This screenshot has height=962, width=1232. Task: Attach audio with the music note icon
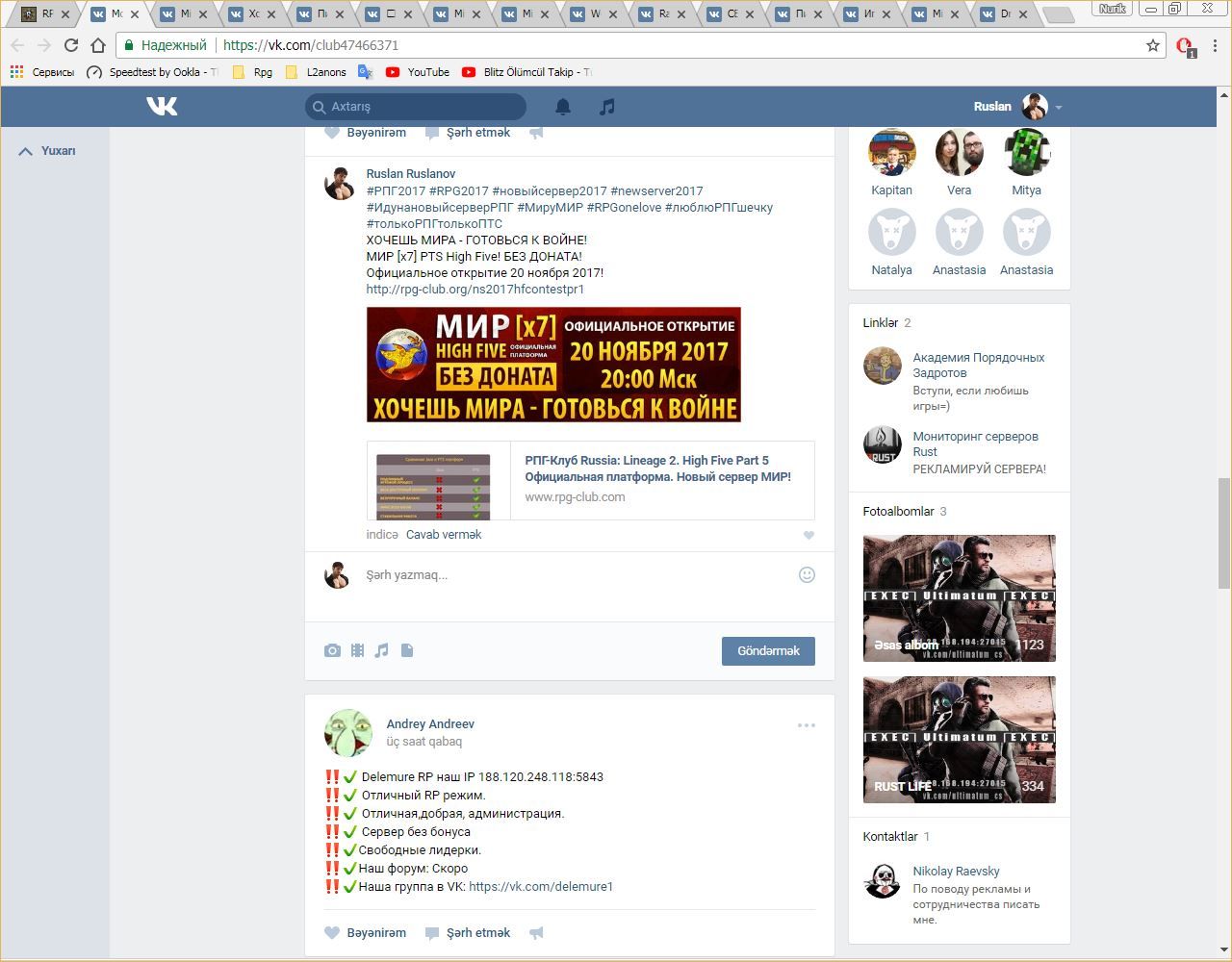(x=382, y=650)
